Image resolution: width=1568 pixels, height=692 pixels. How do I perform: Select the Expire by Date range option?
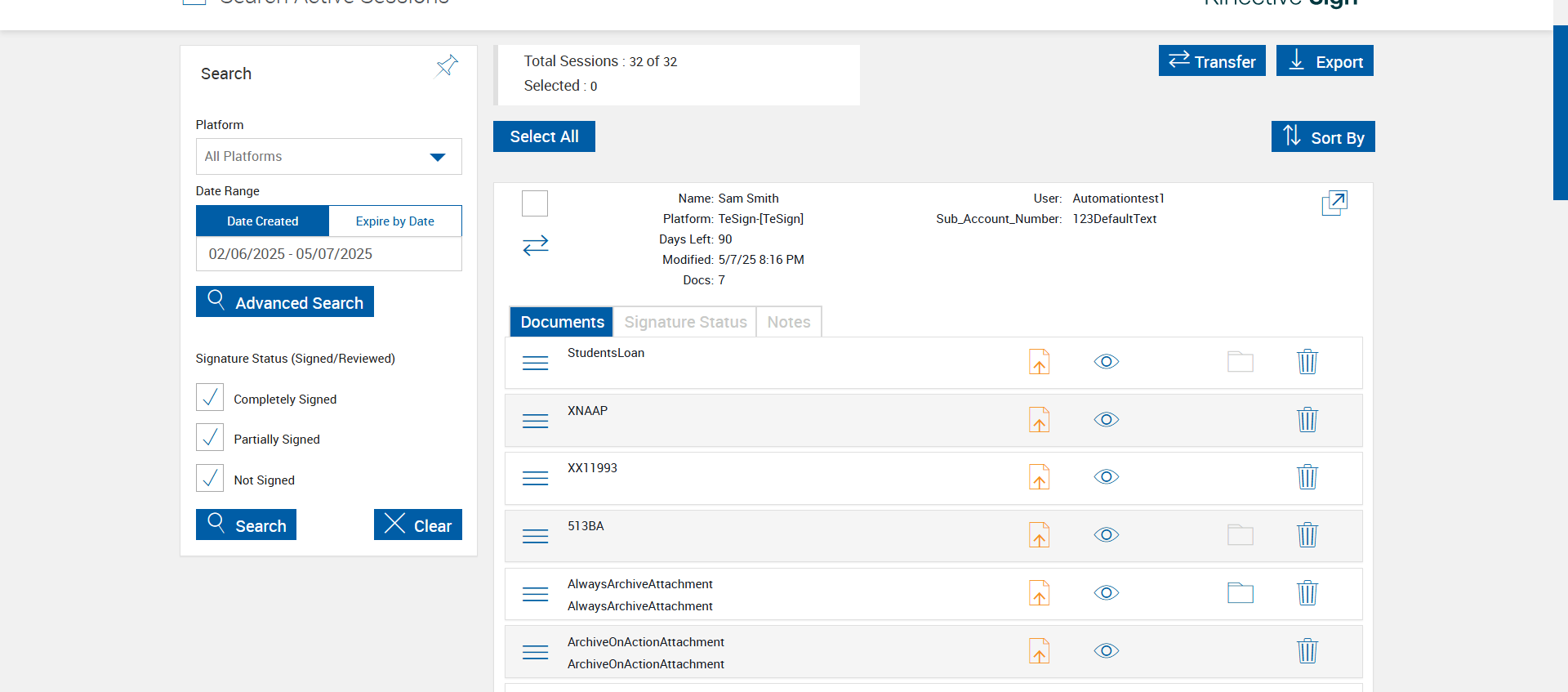pos(394,221)
